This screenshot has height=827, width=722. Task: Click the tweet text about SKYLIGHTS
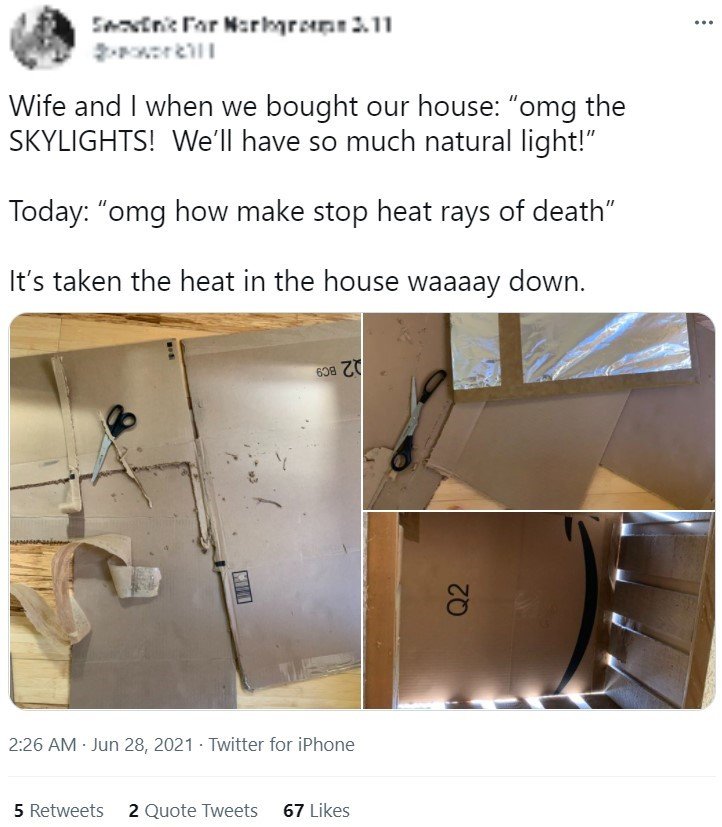(x=317, y=123)
